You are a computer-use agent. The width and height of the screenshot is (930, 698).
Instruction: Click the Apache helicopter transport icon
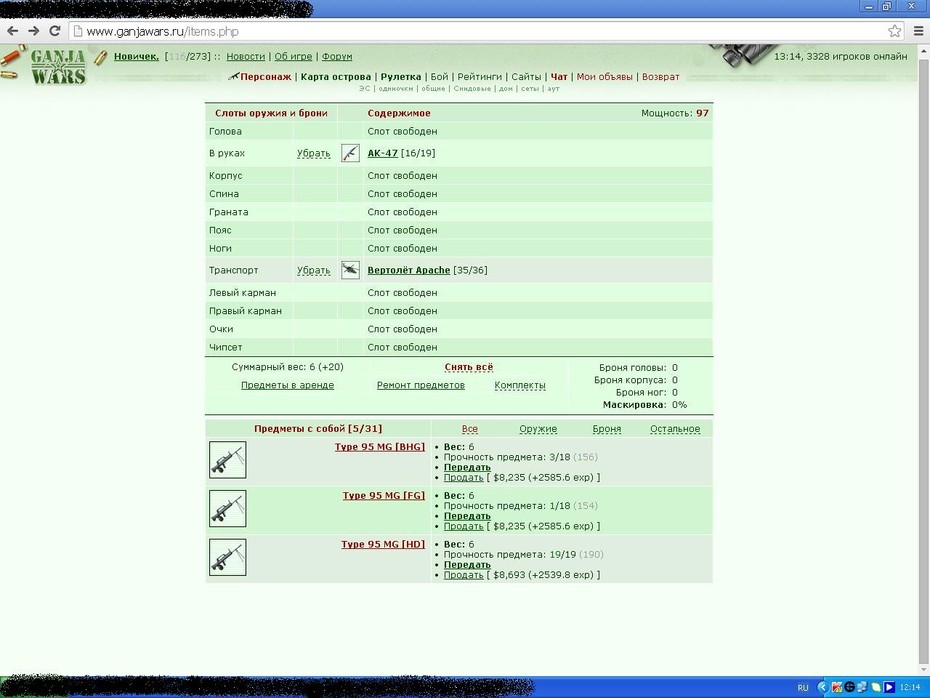(x=350, y=270)
